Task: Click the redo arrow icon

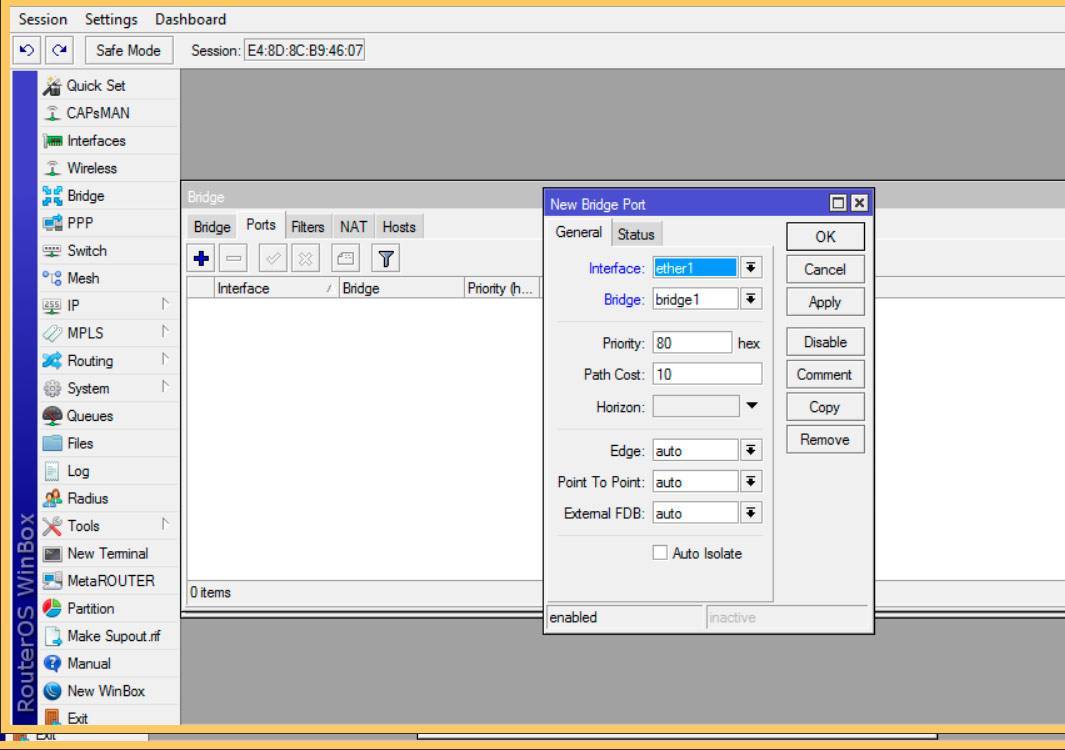Action: pyautogui.click(x=62, y=50)
